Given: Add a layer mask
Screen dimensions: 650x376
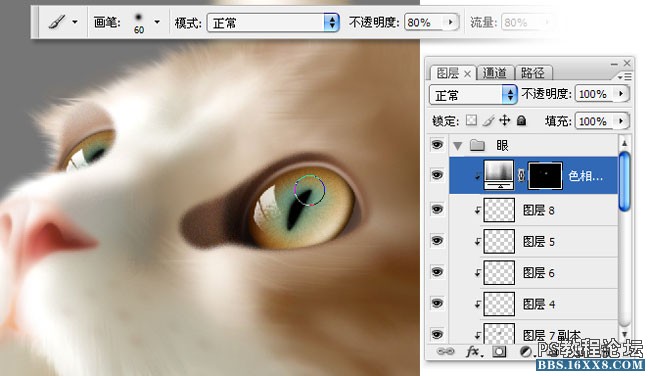Looking at the screenshot, I should click(x=499, y=352).
